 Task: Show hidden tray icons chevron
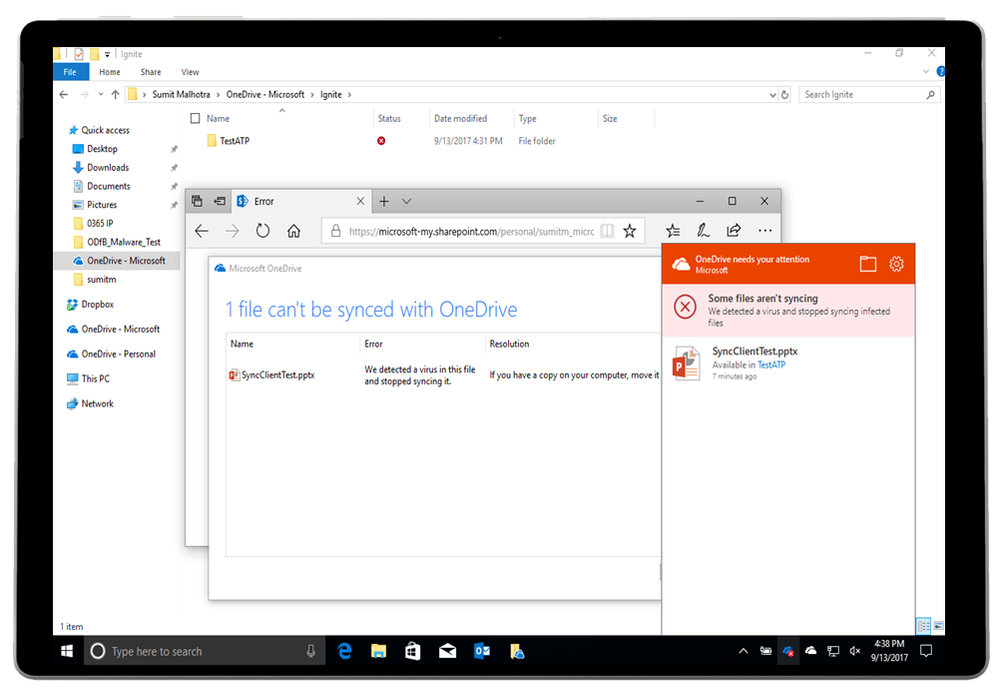pos(743,651)
